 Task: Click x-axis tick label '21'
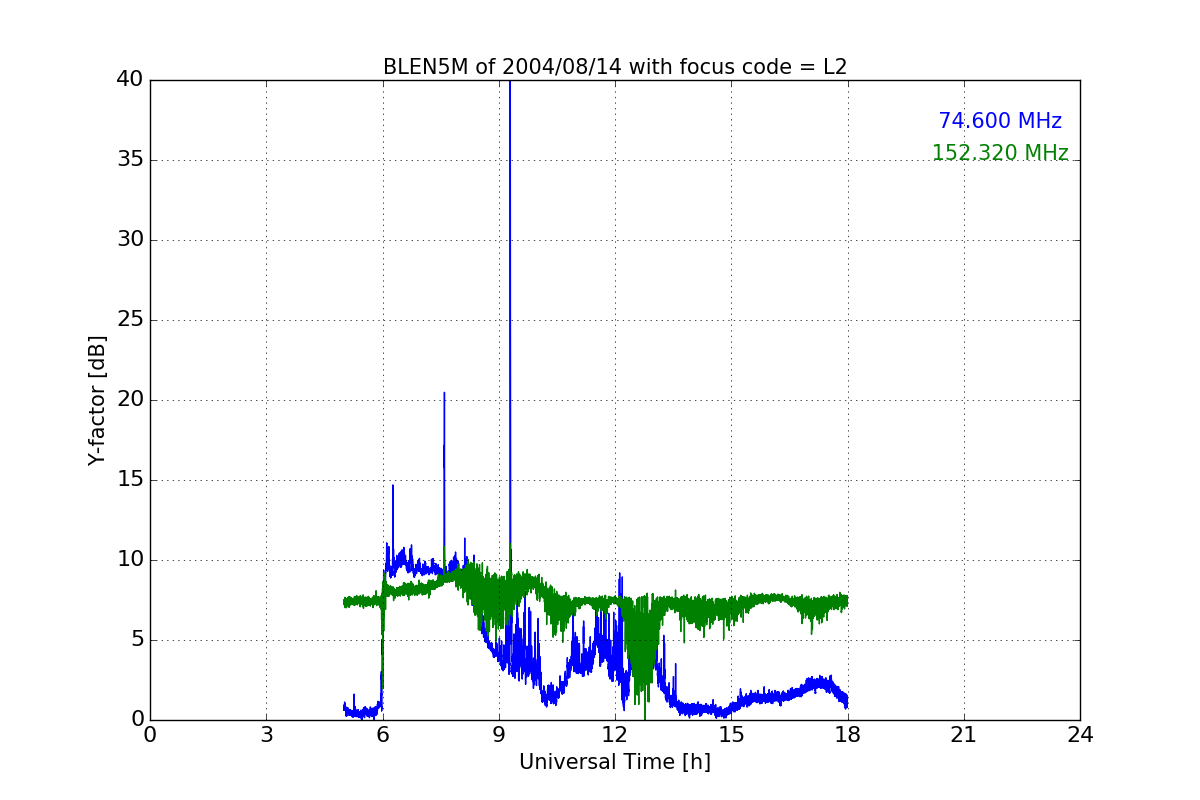point(964,734)
